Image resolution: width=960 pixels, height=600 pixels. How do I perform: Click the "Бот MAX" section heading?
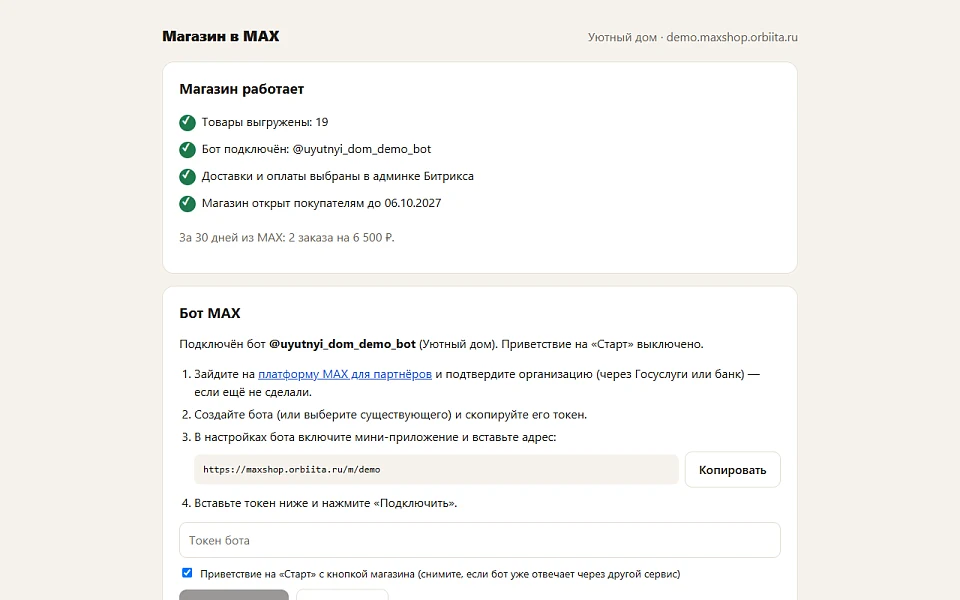coord(210,313)
